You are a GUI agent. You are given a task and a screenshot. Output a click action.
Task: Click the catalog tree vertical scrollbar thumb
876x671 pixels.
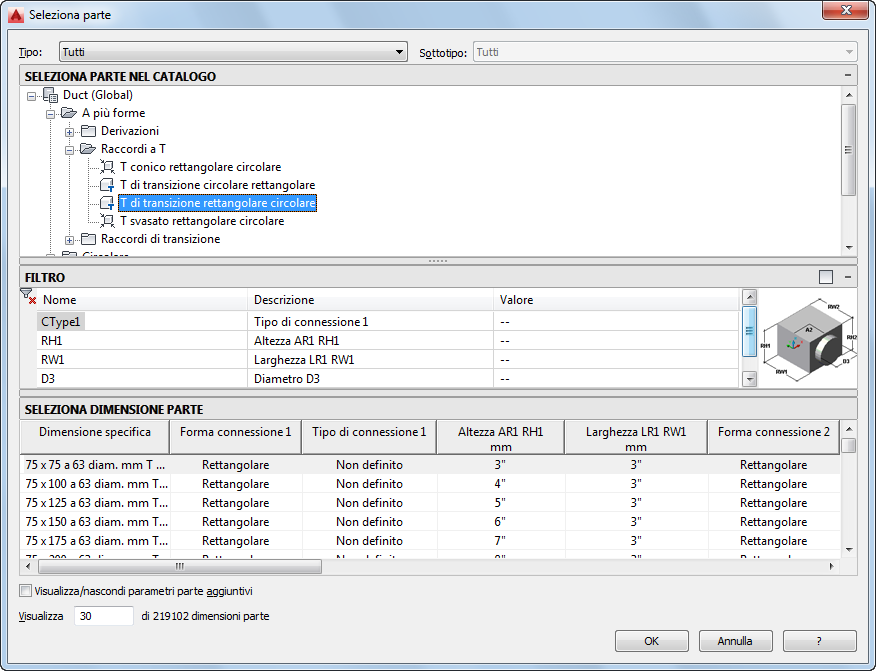click(849, 150)
